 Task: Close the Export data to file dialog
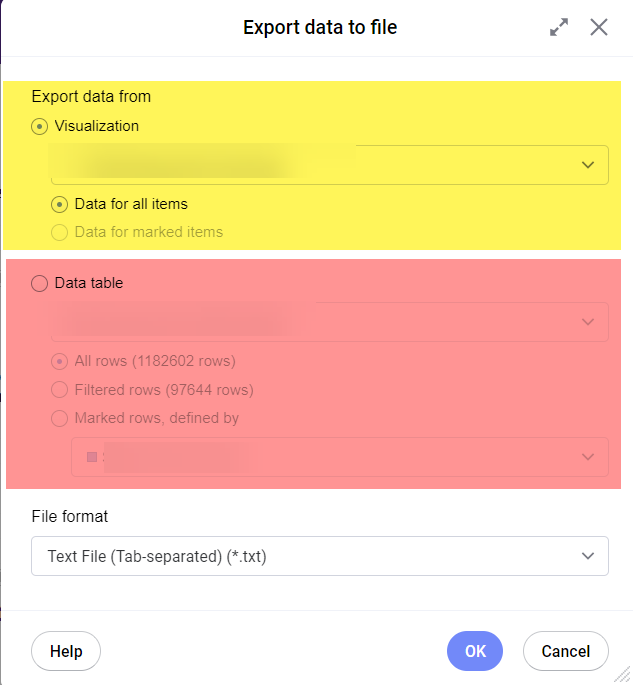pyautogui.click(x=599, y=28)
